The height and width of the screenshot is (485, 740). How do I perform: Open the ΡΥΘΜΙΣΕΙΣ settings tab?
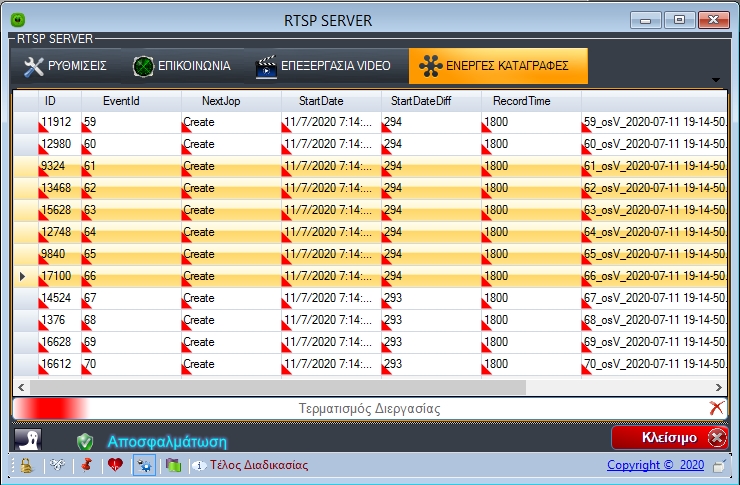click(66, 66)
